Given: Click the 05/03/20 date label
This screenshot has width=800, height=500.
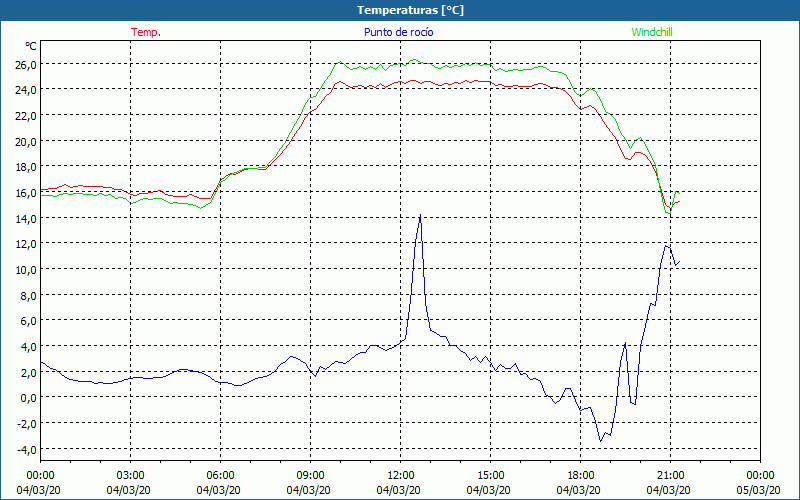Looking at the screenshot, I should click(x=760, y=490).
